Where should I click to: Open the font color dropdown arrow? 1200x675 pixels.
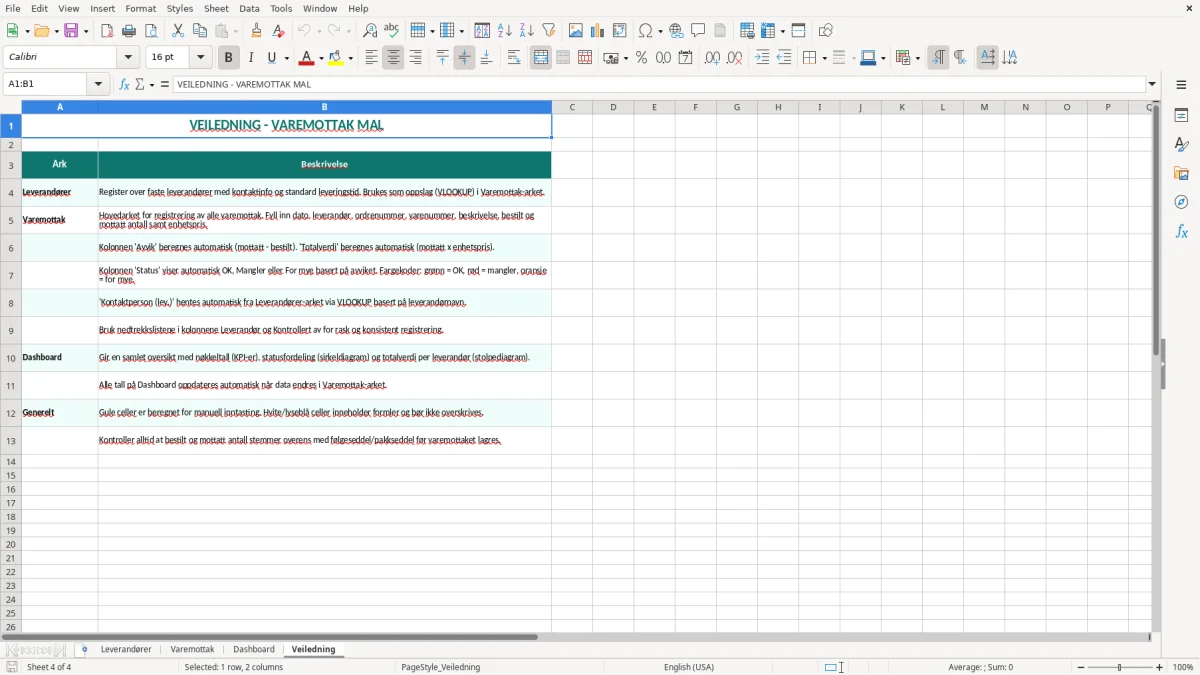tap(321, 58)
